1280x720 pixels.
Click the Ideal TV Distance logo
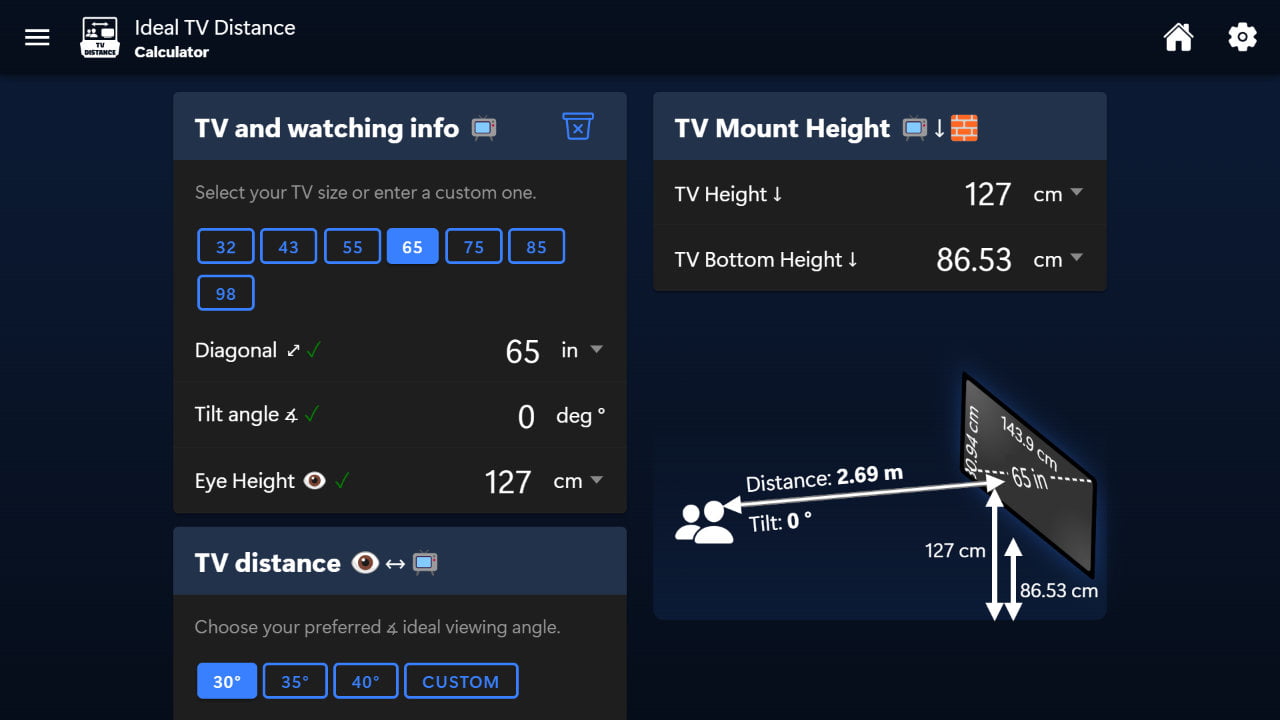click(x=100, y=38)
